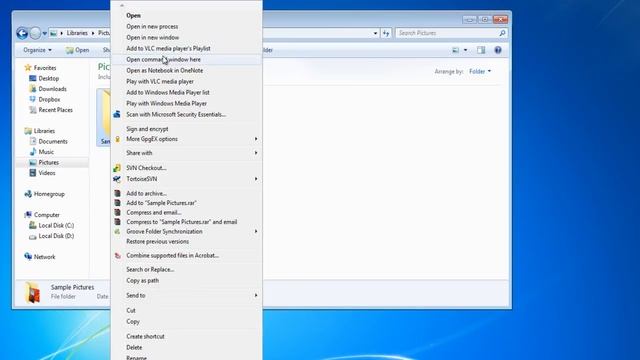Screen dimensions: 640x360
Task: Click Sample Pictures folder icon in details pane
Action: [33, 292]
